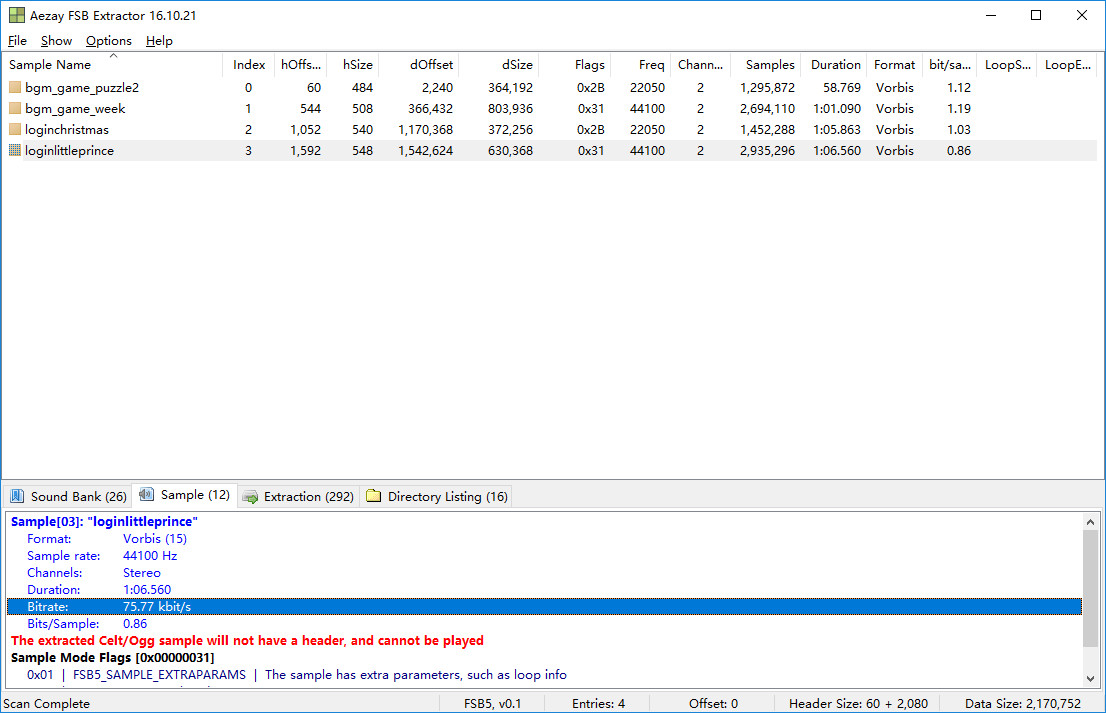1106x713 pixels.
Task: Click the Sound Bank tab book icon
Action: 17,496
